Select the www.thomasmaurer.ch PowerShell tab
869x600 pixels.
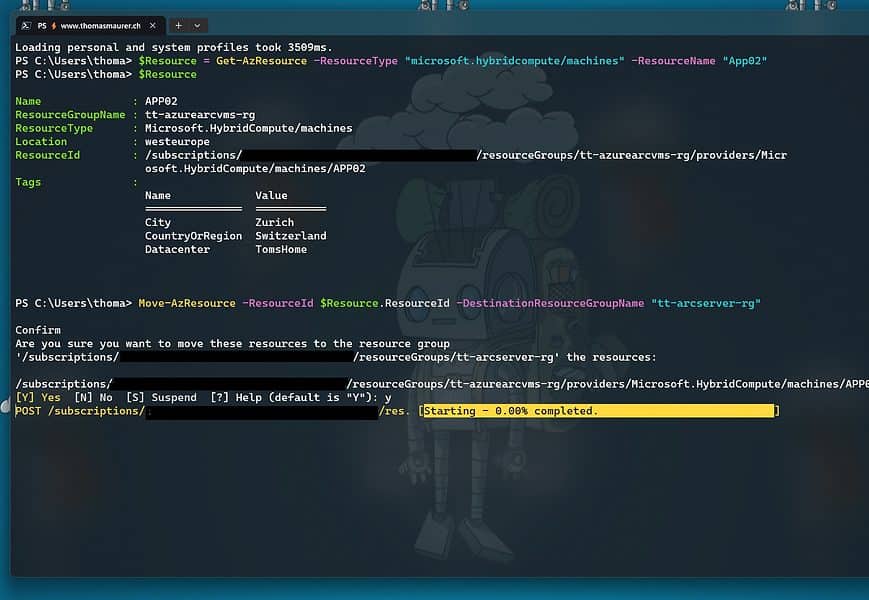click(x=90, y=25)
